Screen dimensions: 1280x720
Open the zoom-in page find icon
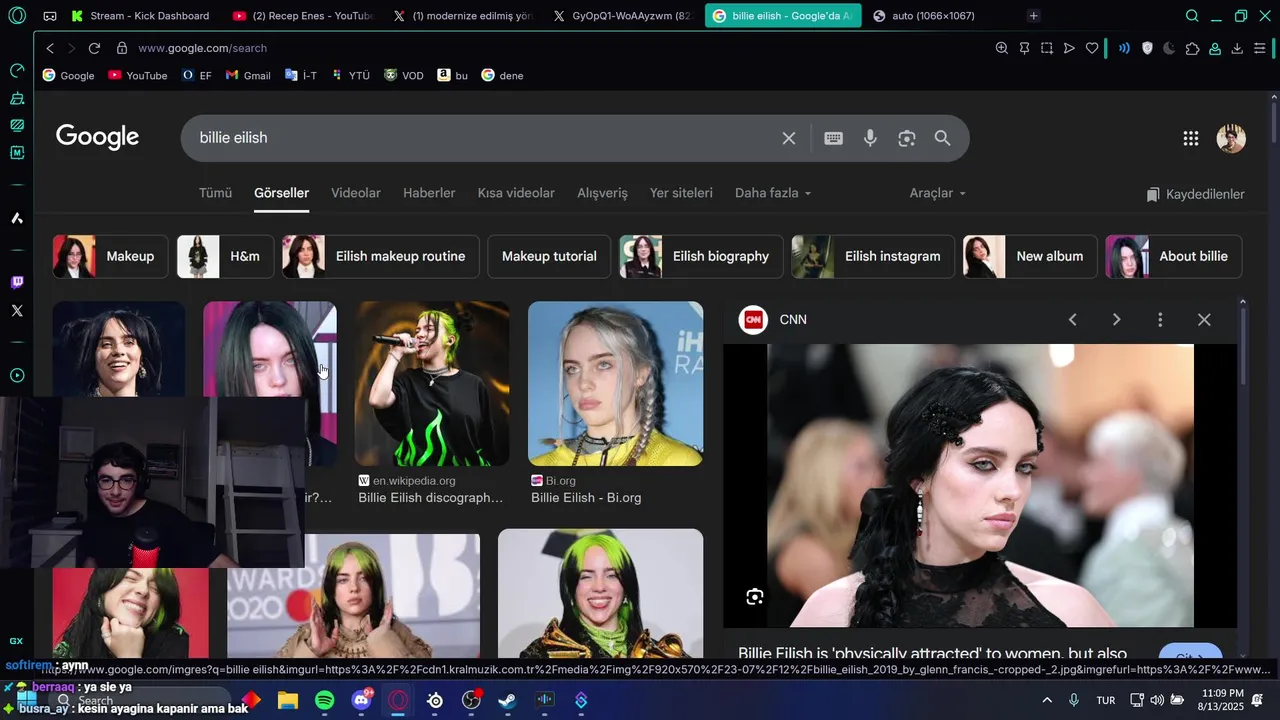coord(1002,48)
